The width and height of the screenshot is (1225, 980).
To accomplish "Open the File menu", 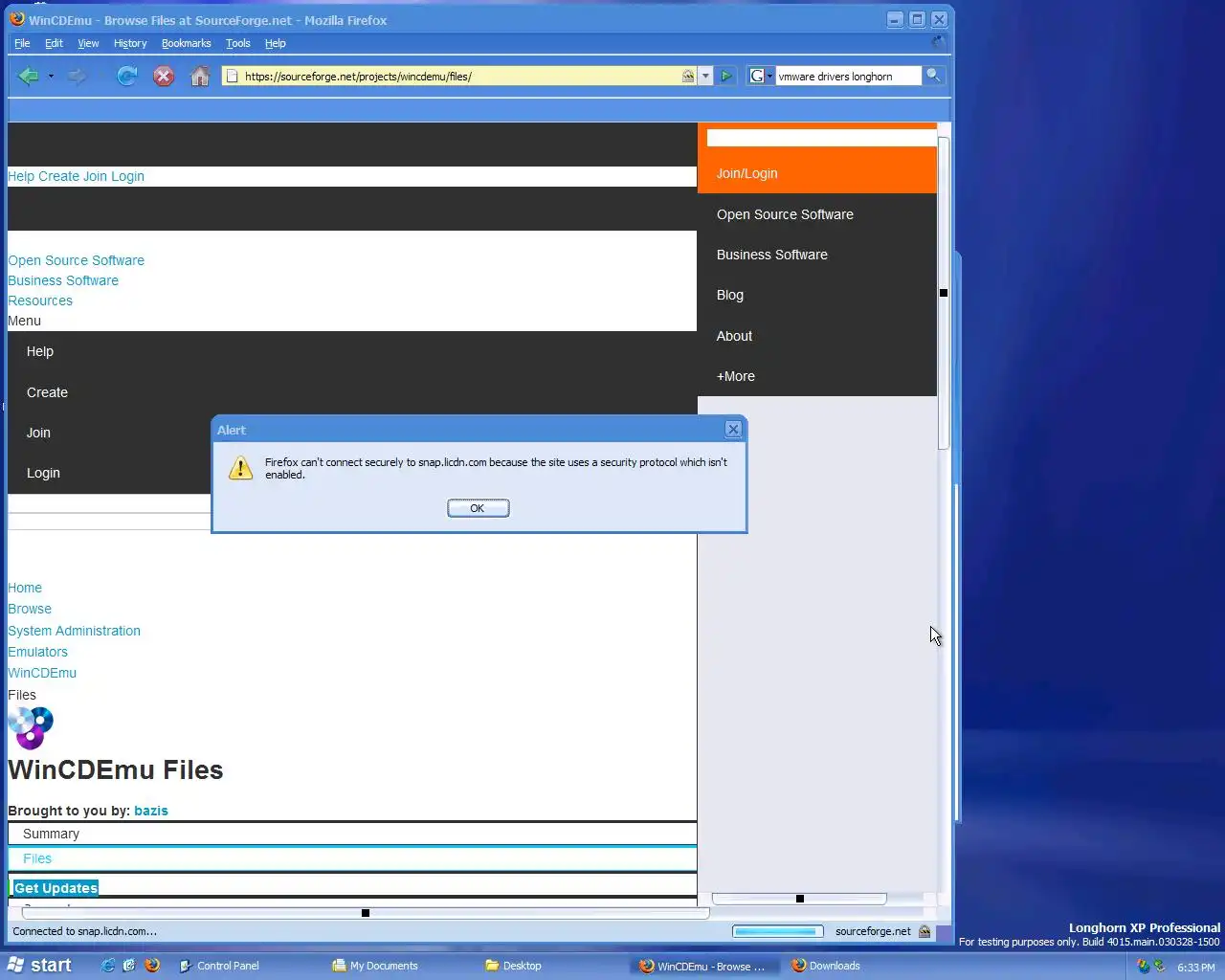I will (22, 43).
